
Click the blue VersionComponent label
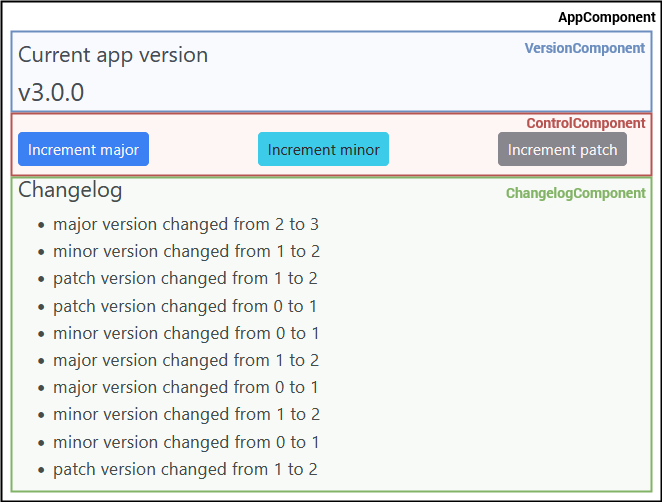tap(584, 48)
